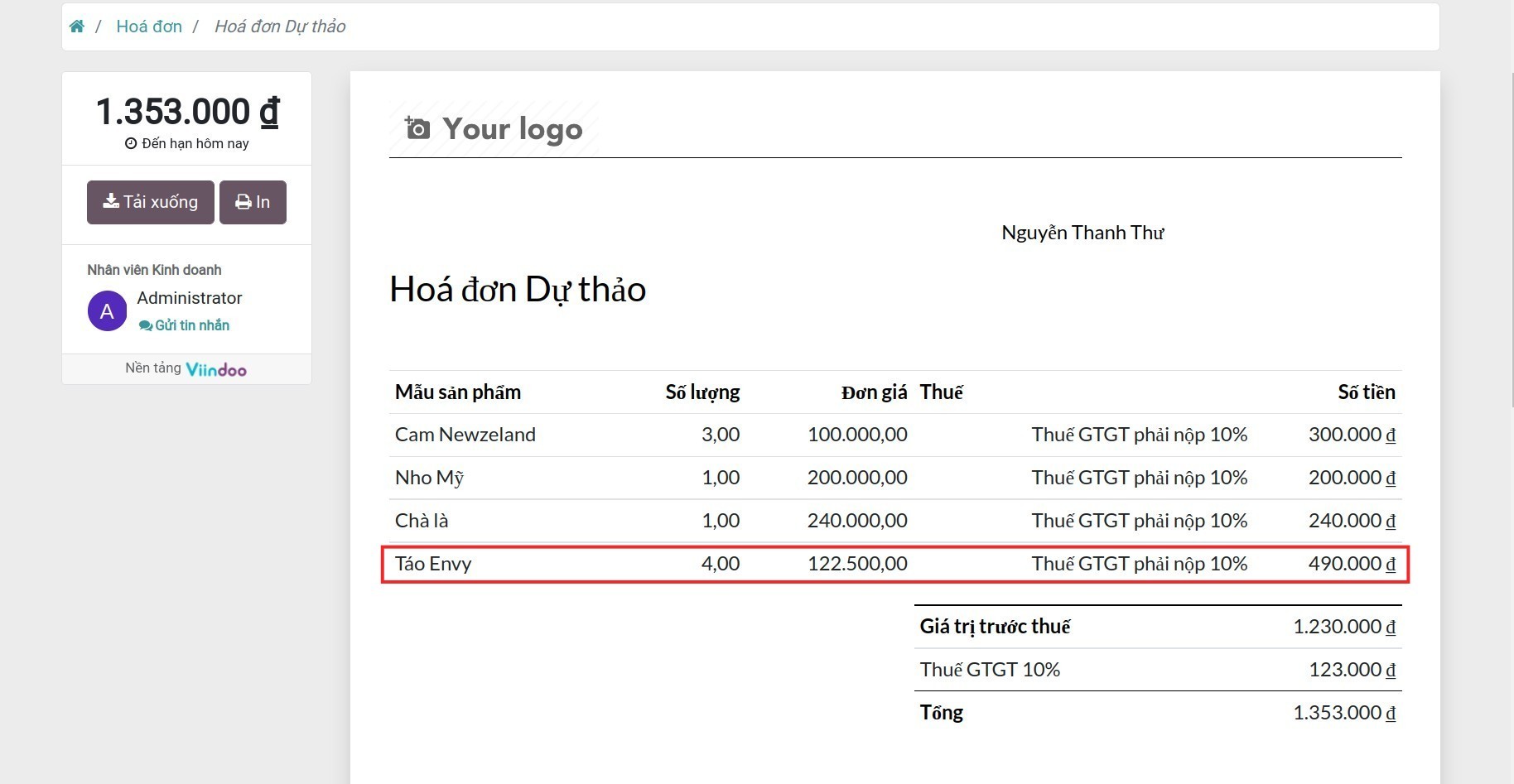Click the customer name Nguyễn Thanh Thư
1514x784 pixels.
point(1082,233)
